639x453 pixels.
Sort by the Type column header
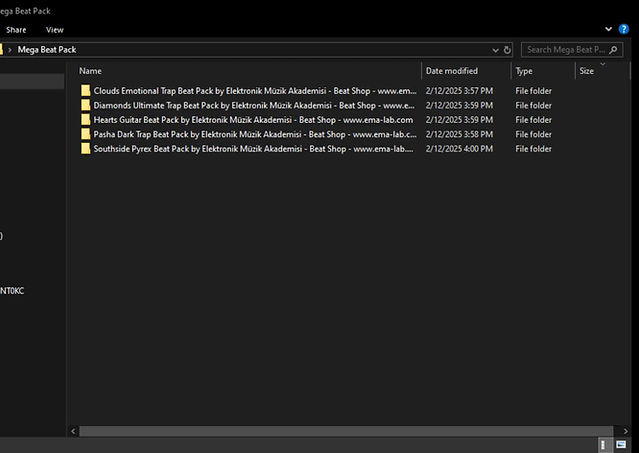click(x=524, y=71)
